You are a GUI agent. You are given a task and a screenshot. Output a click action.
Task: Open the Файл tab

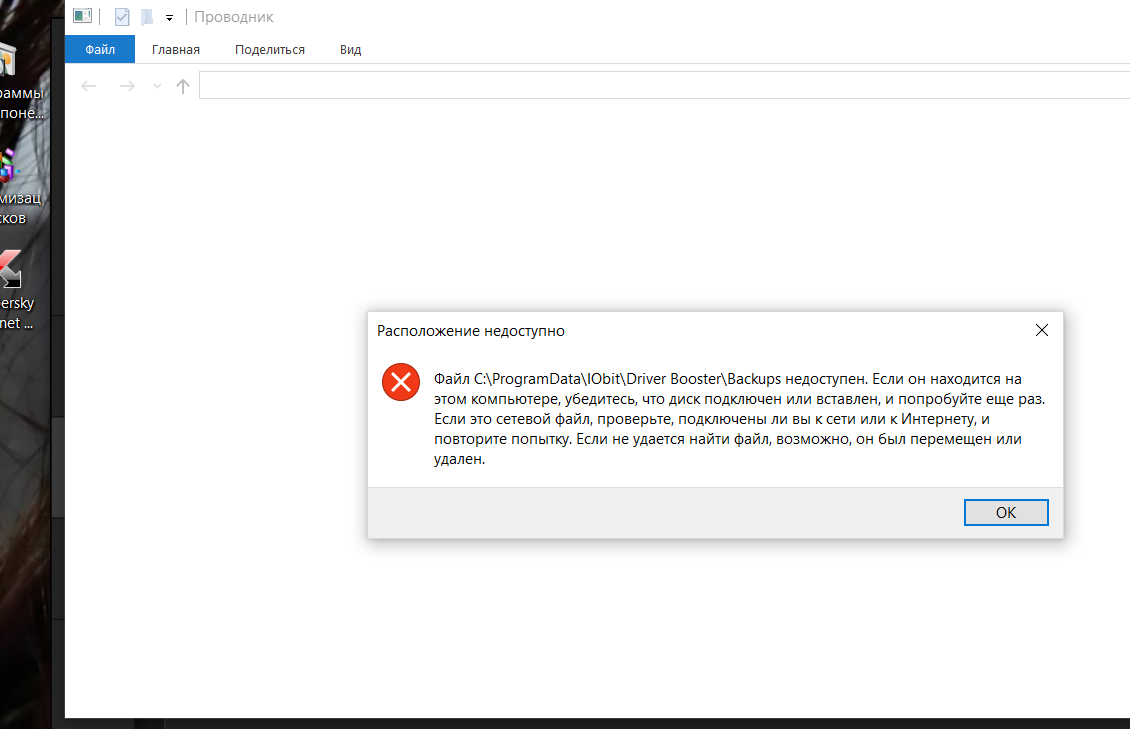100,49
